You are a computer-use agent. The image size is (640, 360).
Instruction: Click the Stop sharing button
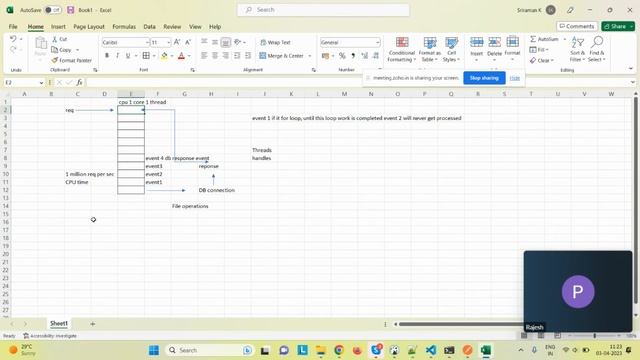pyautogui.click(x=484, y=78)
